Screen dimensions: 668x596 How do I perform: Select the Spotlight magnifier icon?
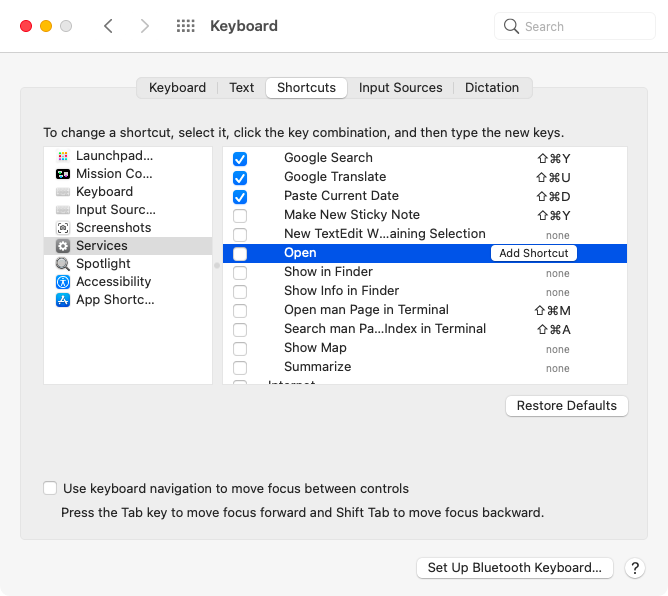click(x=63, y=264)
